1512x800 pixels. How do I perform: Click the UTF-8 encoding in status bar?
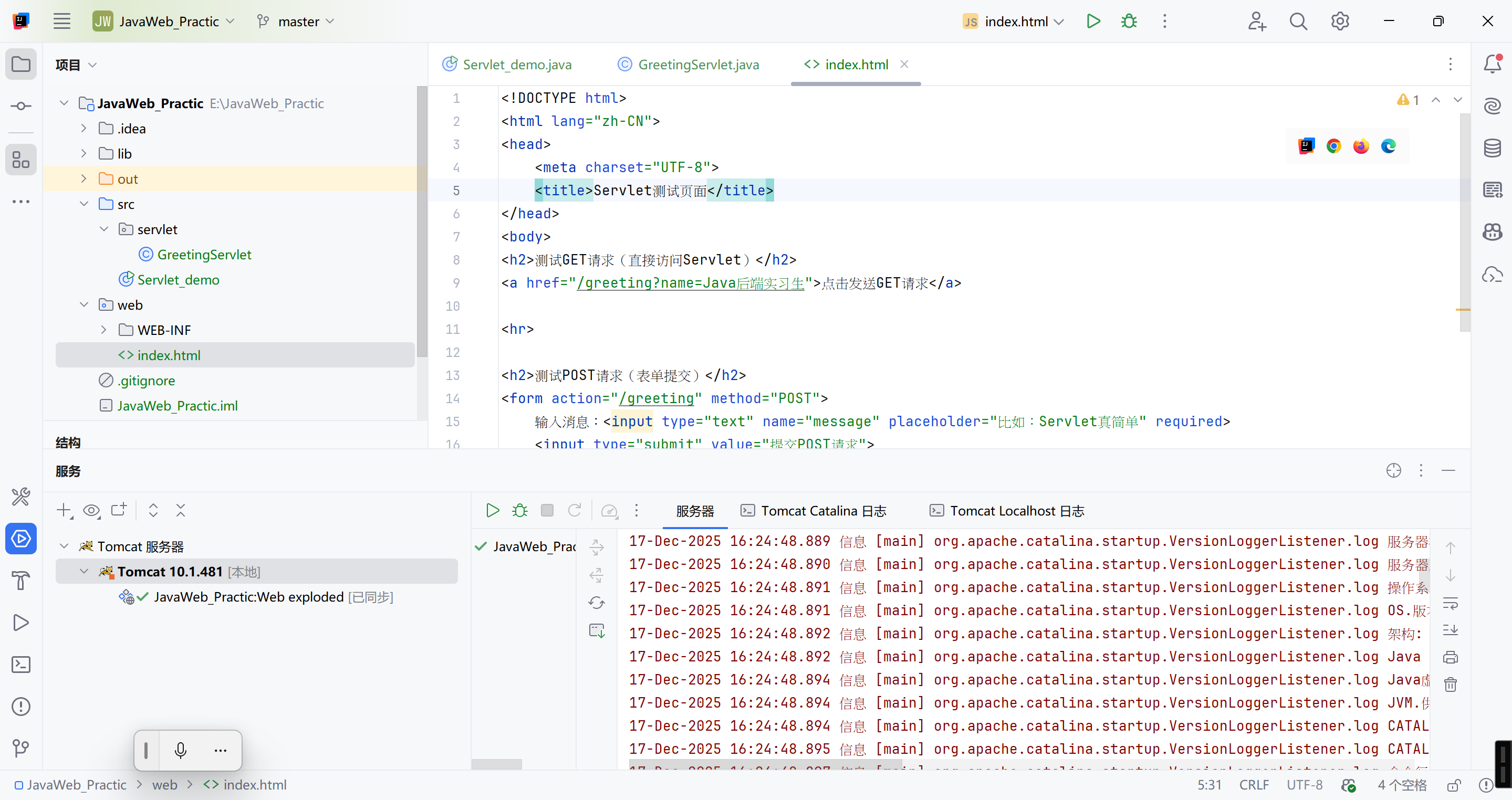tap(1304, 785)
